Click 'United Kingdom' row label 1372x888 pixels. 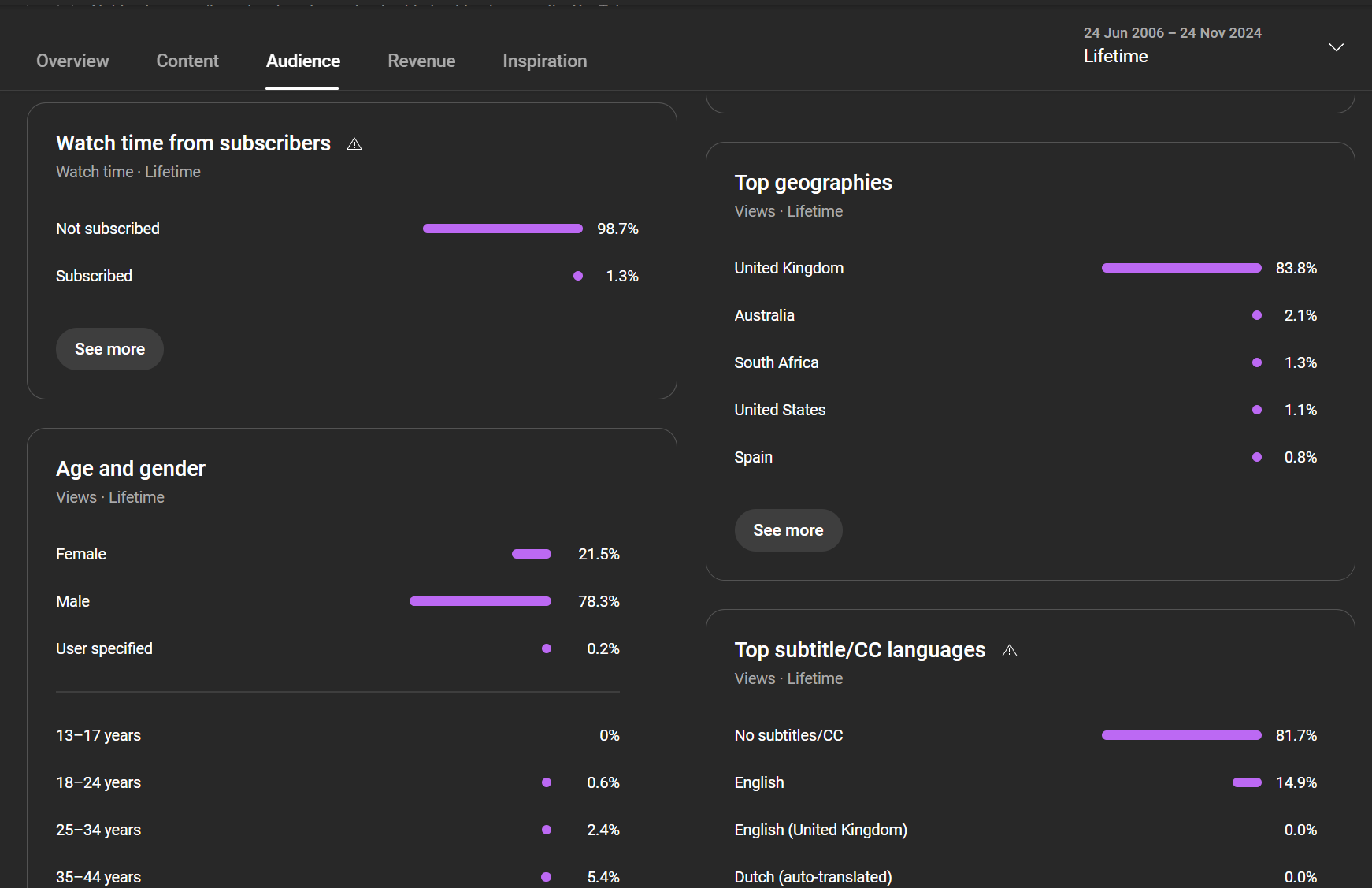coord(789,268)
